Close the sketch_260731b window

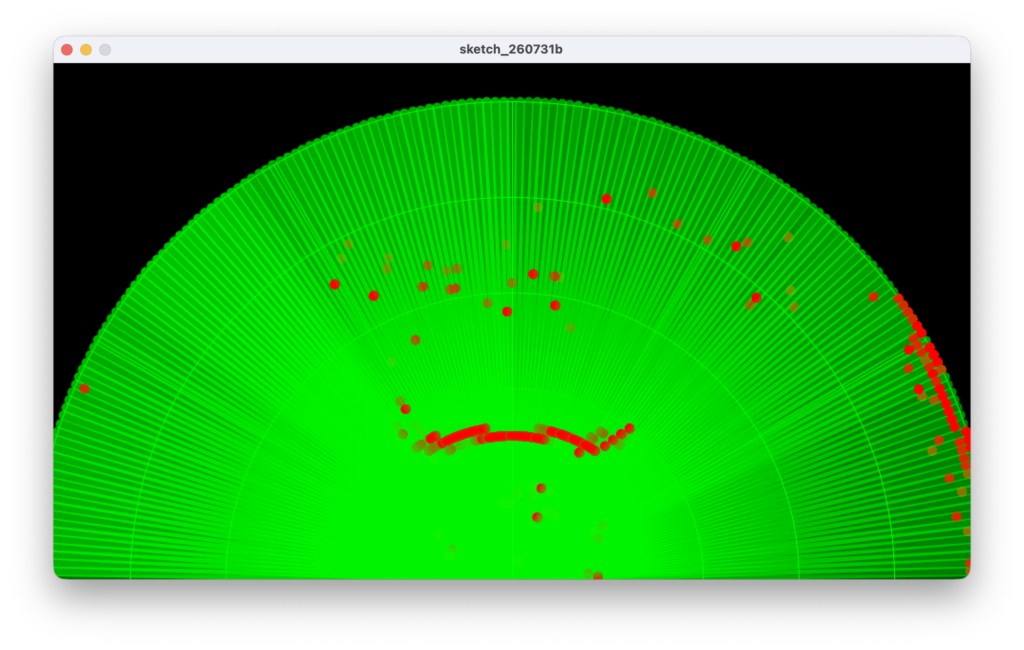[x=67, y=50]
